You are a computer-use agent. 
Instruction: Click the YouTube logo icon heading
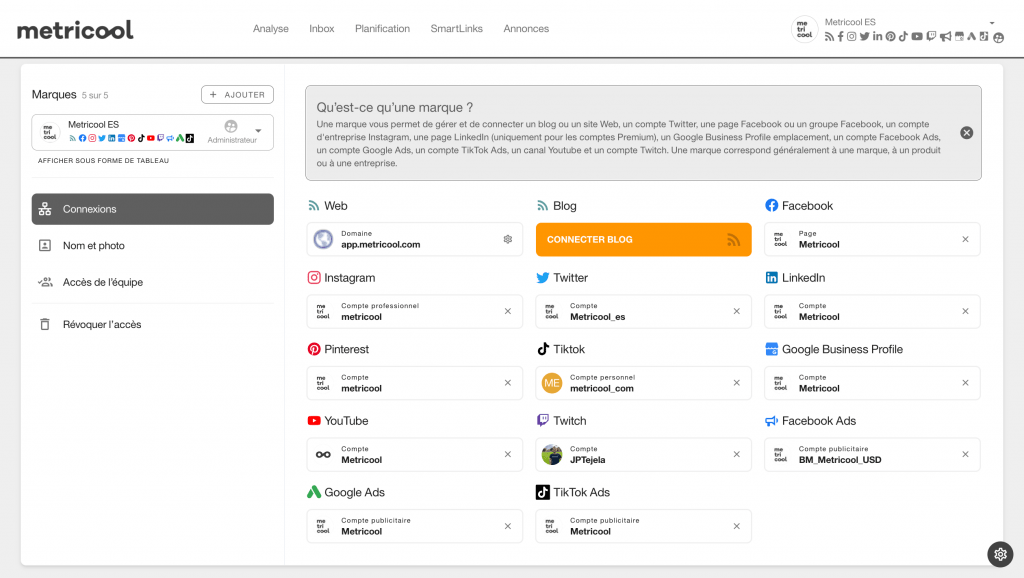(314, 421)
